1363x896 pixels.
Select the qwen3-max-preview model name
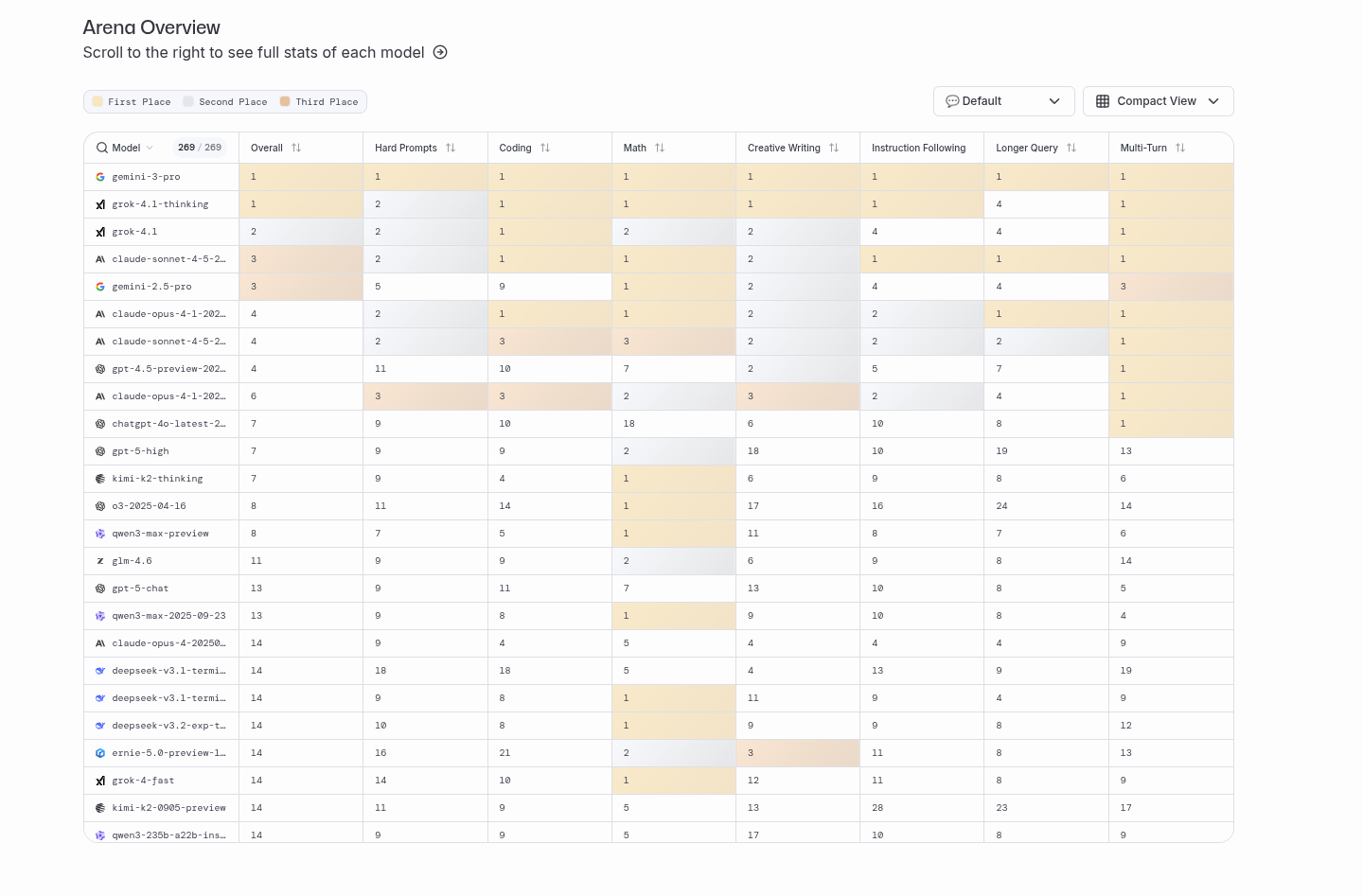point(160,534)
